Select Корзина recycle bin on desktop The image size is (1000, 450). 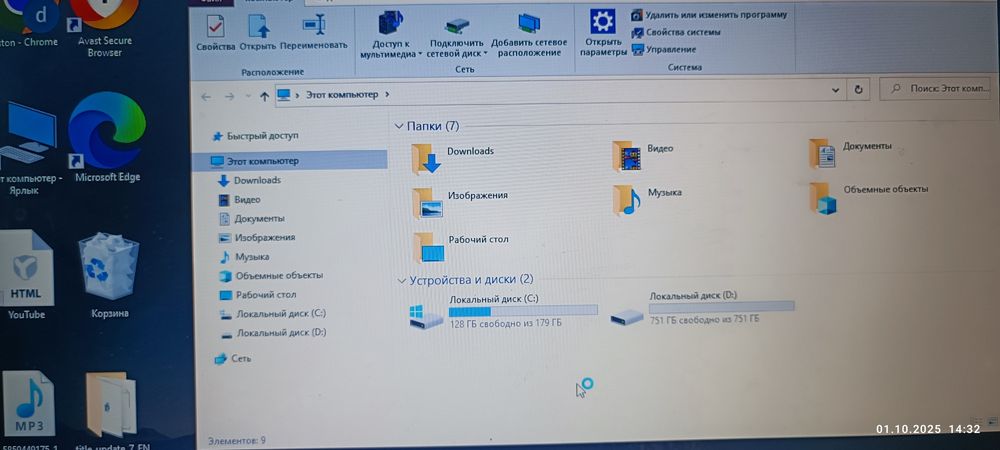click(x=108, y=274)
